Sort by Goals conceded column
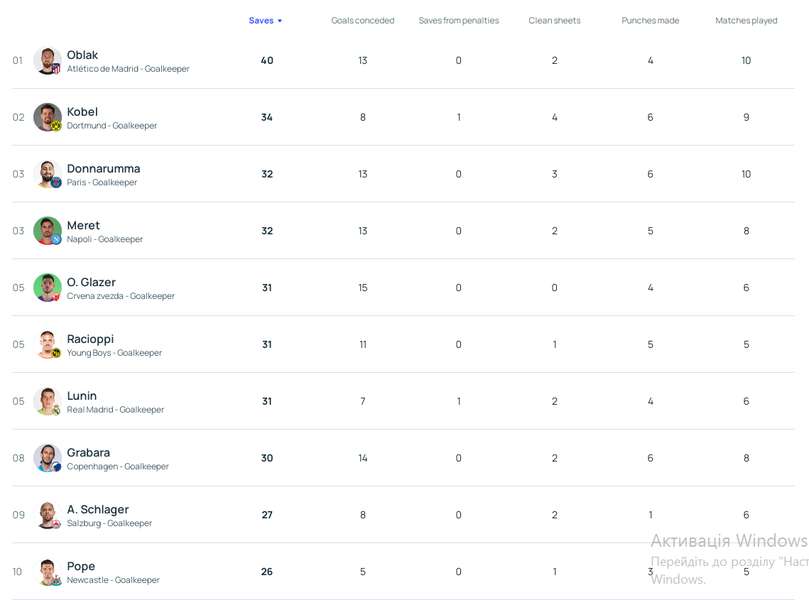This screenshot has width=809, height=600. pos(363,21)
